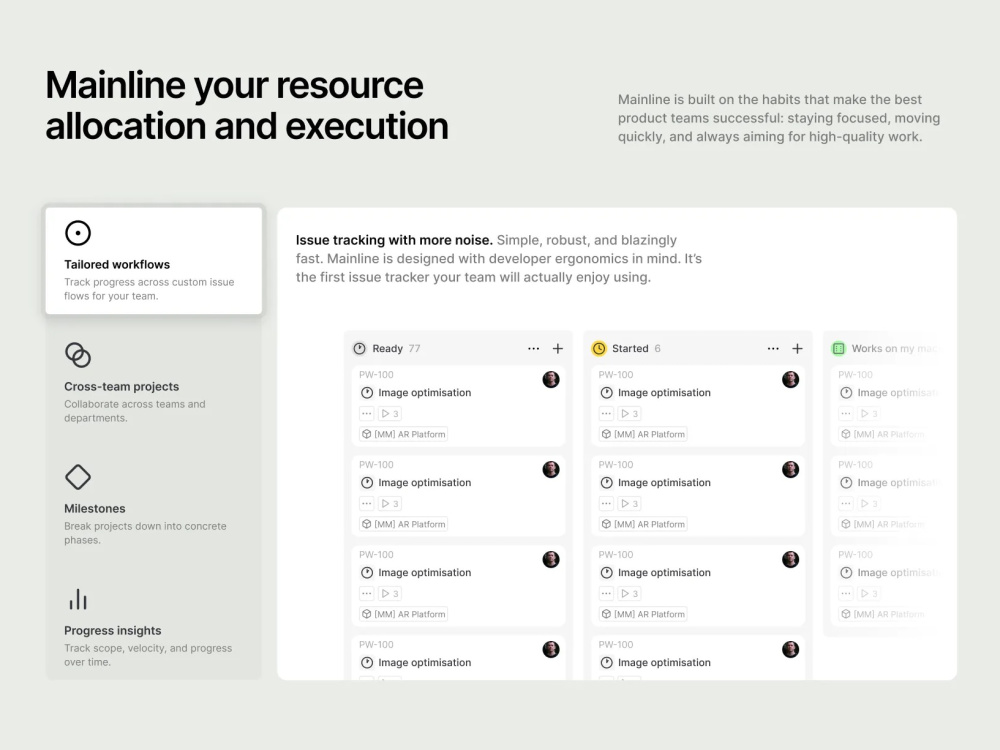Image resolution: width=1000 pixels, height=750 pixels.
Task: Click sub-issue count chip on third Ready card
Action: pos(390,593)
